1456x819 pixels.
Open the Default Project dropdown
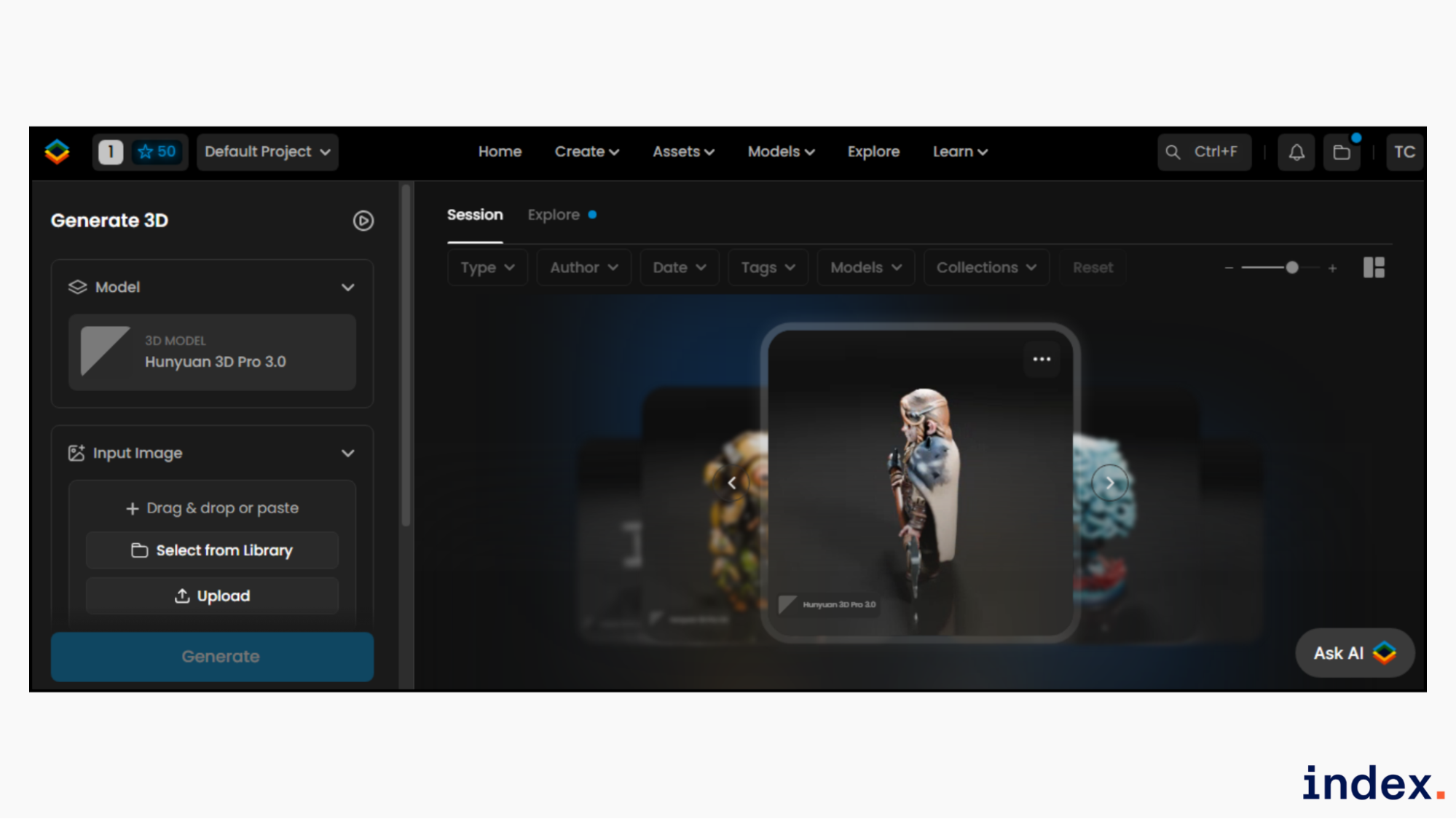tap(267, 151)
